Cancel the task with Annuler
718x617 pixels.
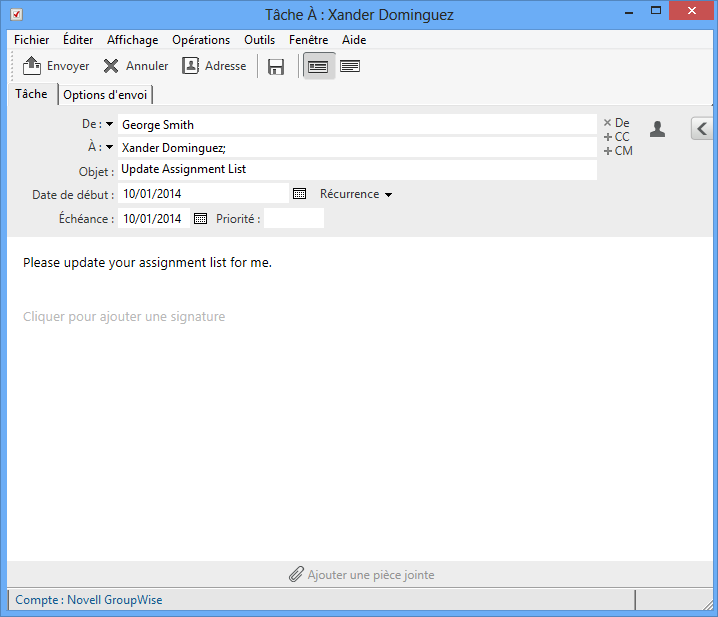[136, 66]
